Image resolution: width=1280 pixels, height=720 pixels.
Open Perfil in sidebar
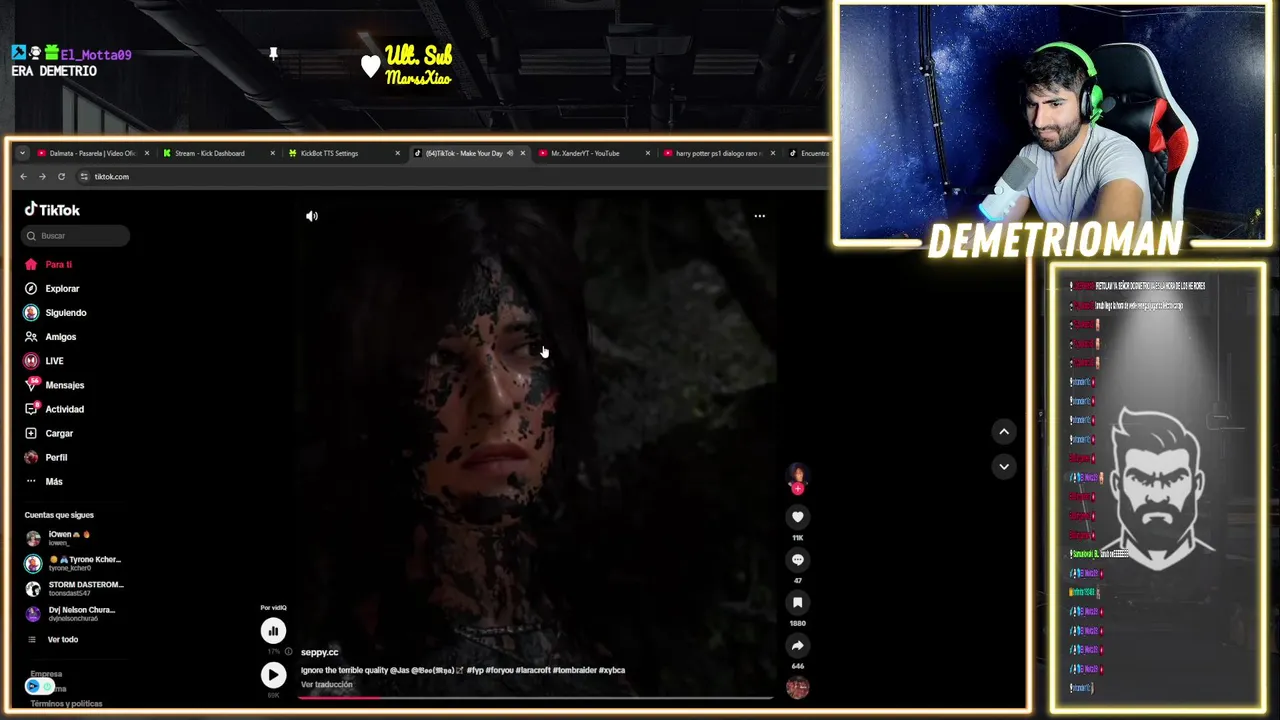click(x=47, y=457)
